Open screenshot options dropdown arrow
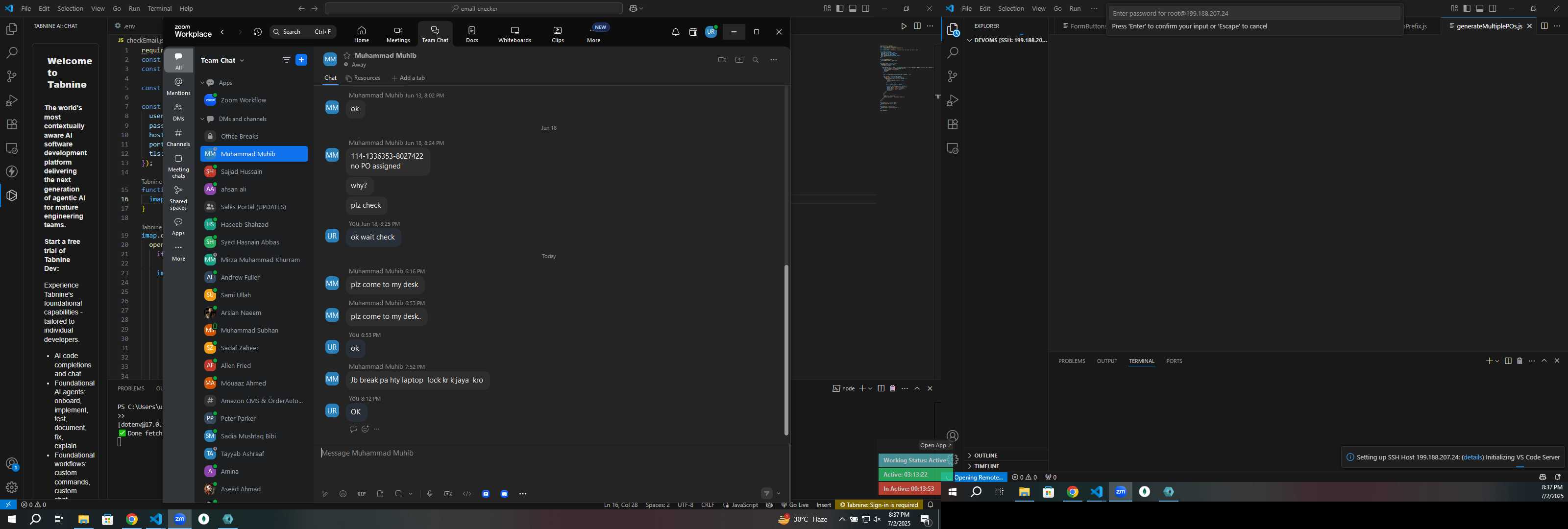Screen dimensions: 1568x529 click(x=411, y=494)
